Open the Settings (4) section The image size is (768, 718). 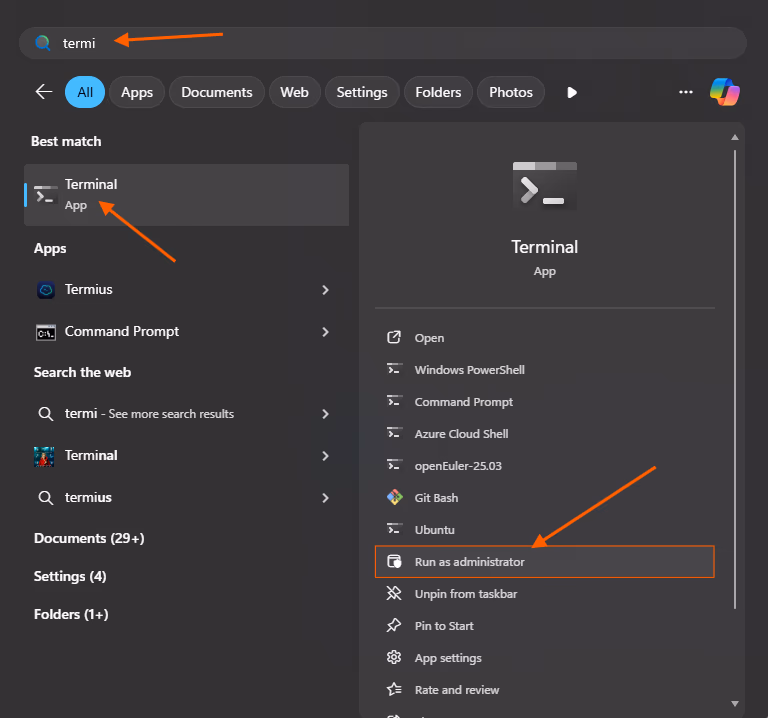[70, 576]
